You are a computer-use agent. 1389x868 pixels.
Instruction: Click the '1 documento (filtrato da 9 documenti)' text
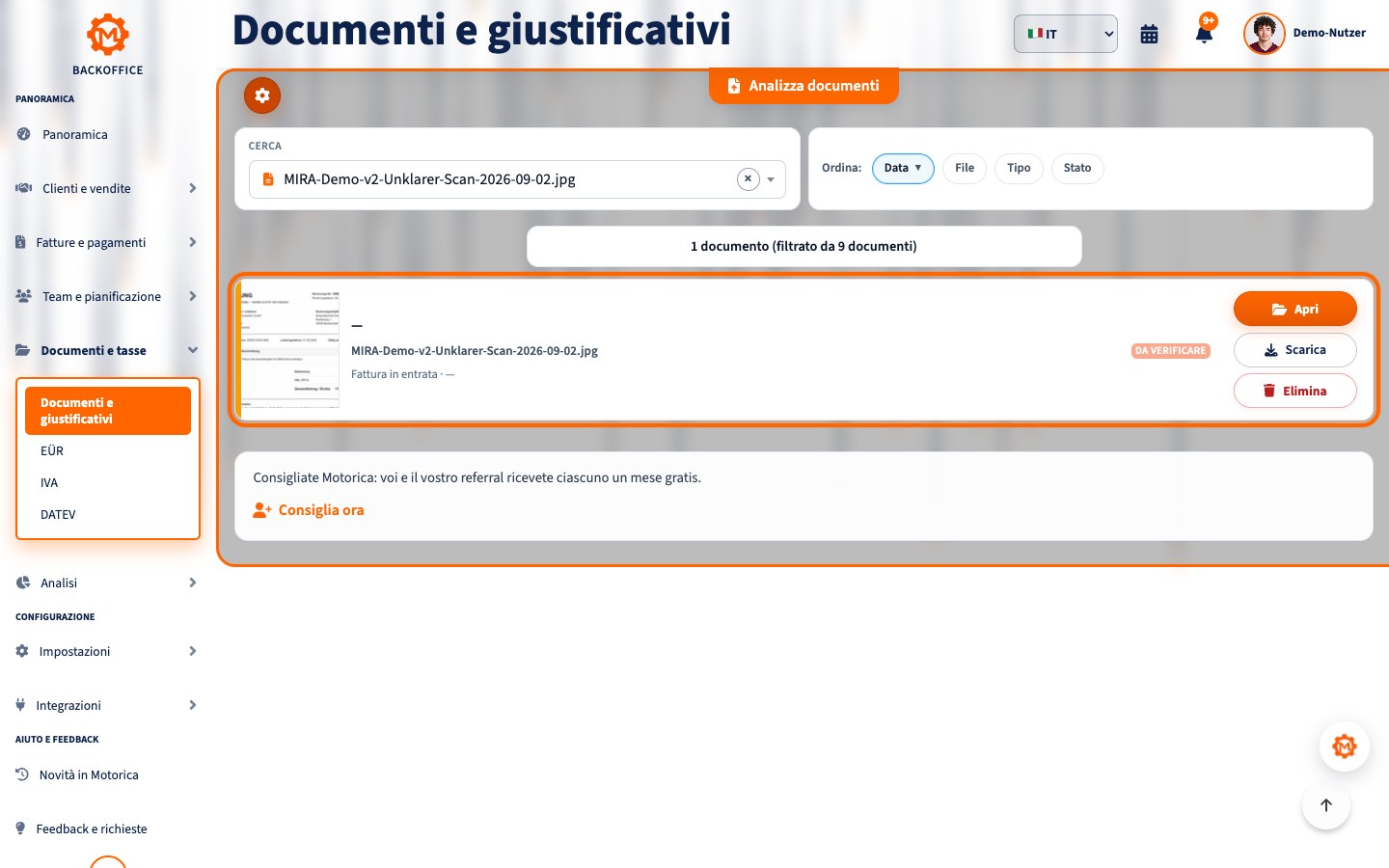point(803,246)
